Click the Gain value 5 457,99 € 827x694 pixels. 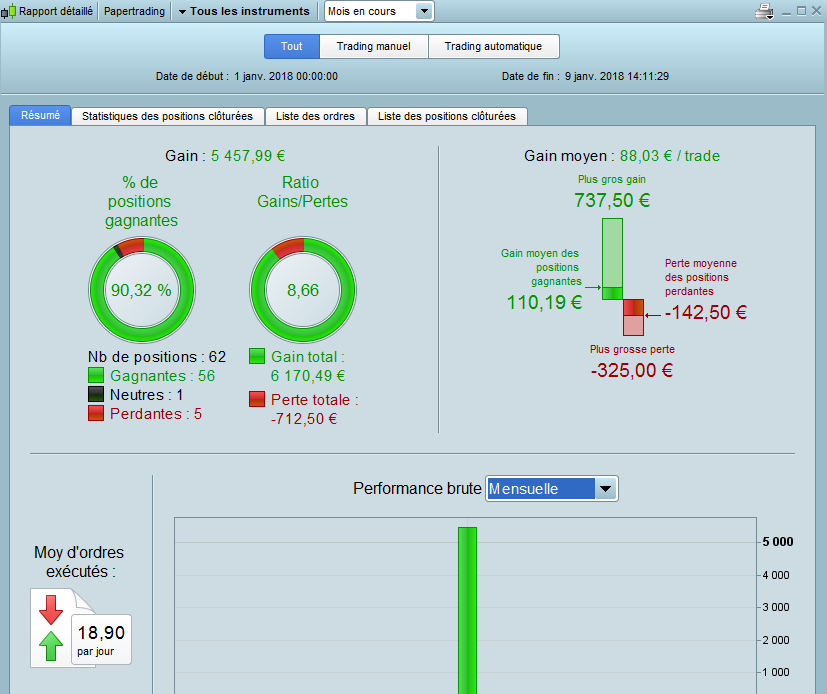[248, 156]
